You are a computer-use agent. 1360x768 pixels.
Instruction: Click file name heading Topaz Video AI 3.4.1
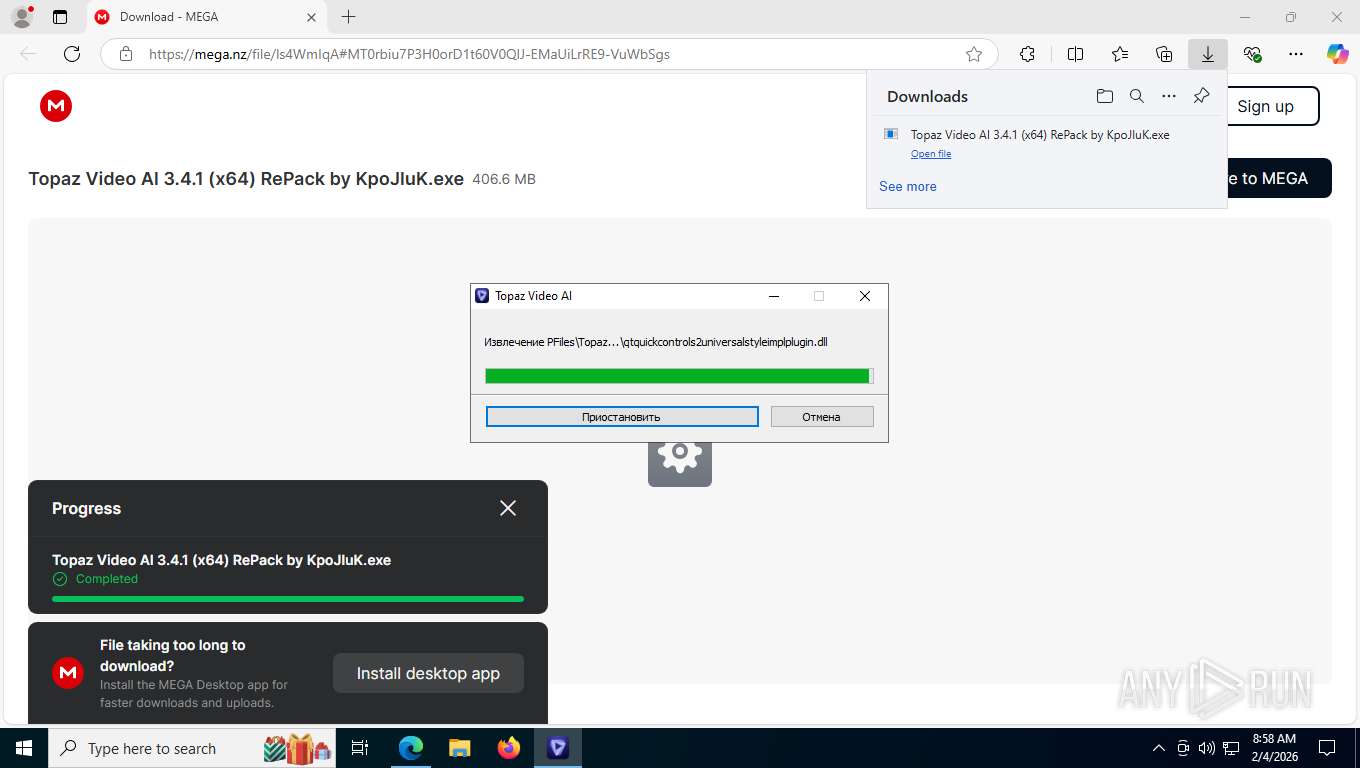click(x=246, y=179)
